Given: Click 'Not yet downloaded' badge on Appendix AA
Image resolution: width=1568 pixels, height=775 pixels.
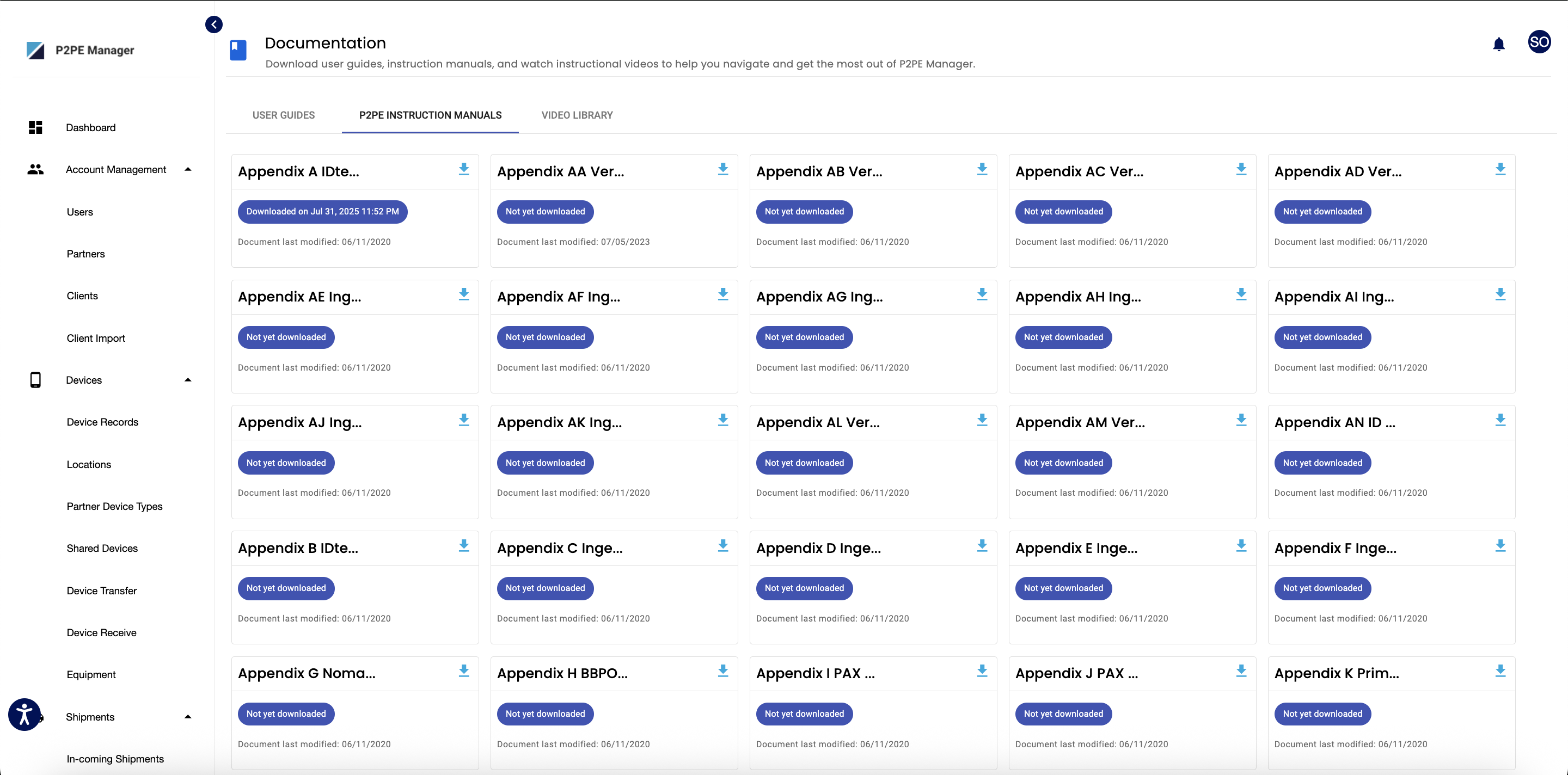Looking at the screenshot, I should pos(546,212).
